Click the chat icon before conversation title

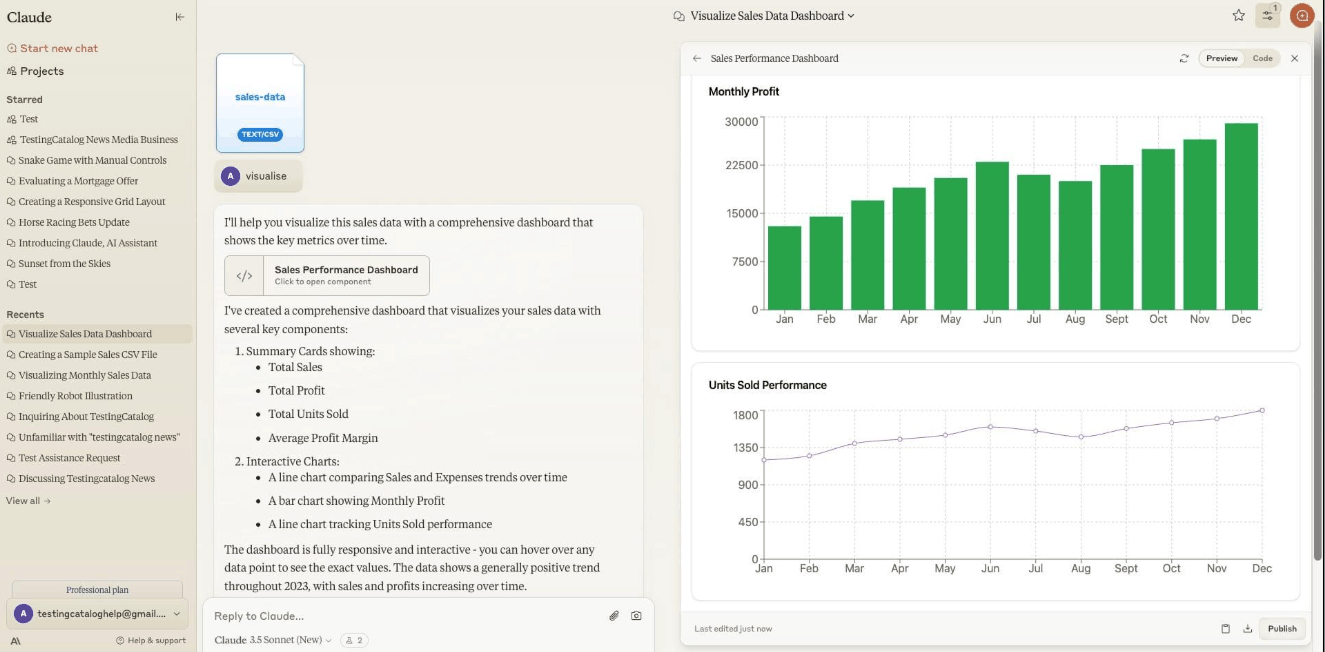(679, 16)
